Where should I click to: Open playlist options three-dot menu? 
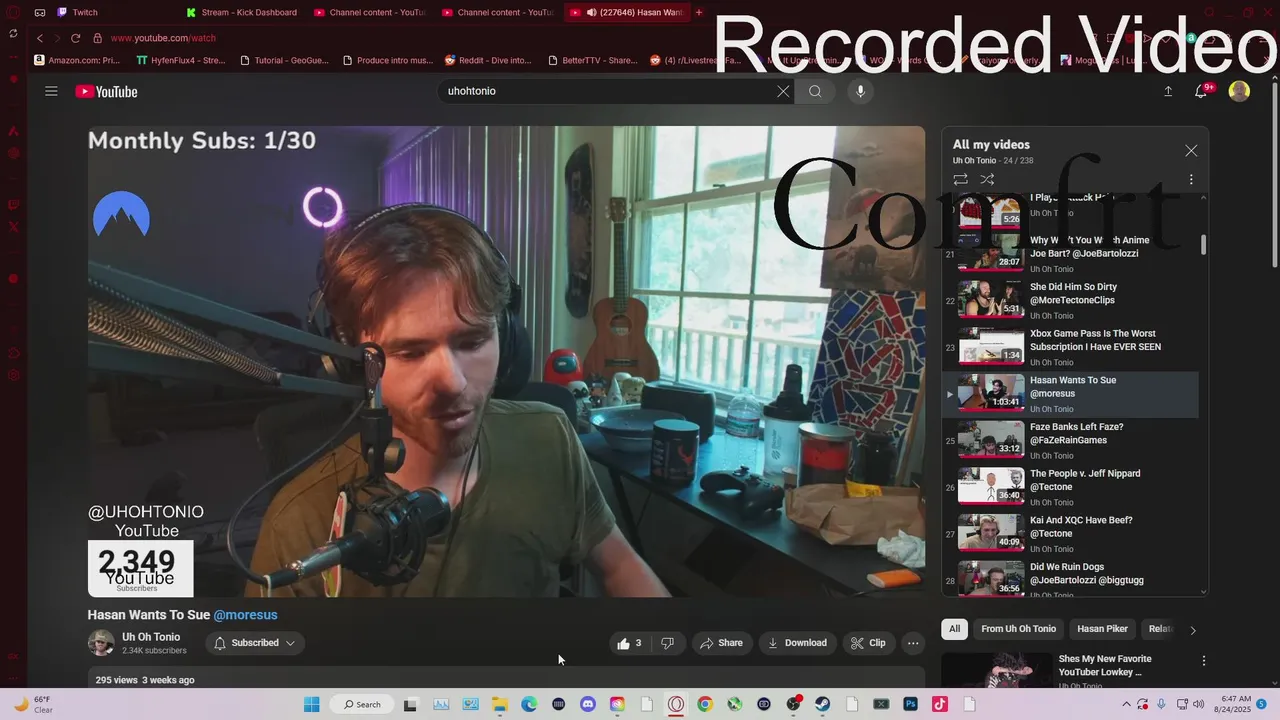(x=1191, y=179)
